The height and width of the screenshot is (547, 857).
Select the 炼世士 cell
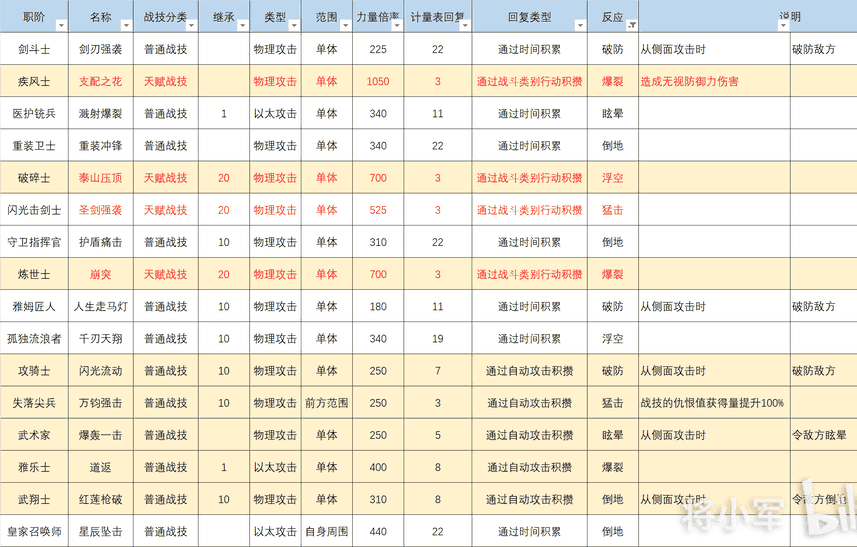click(34, 274)
